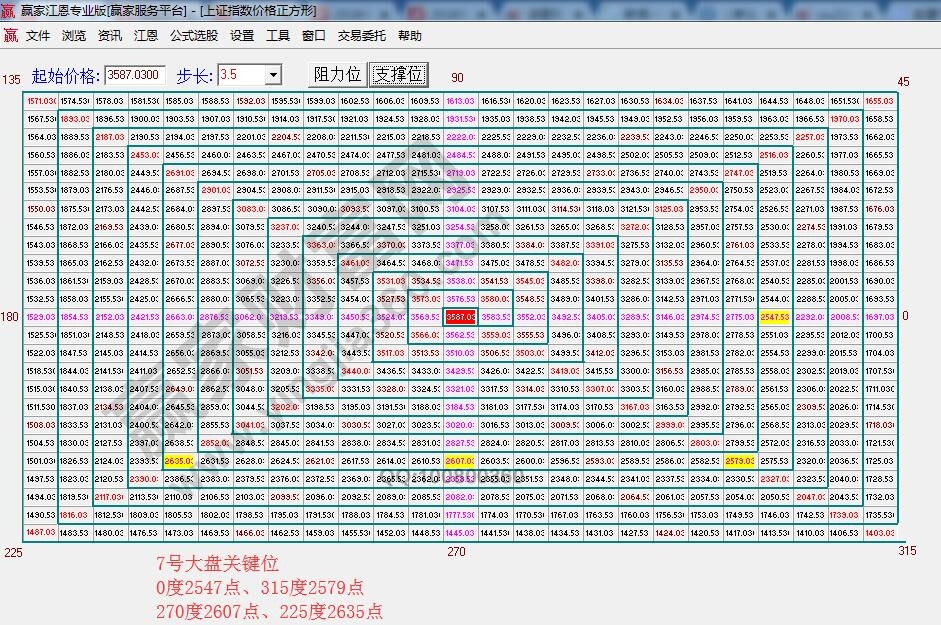The image size is (941, 625).
Task: Open the 文件 menu
Action: (37, 35)
